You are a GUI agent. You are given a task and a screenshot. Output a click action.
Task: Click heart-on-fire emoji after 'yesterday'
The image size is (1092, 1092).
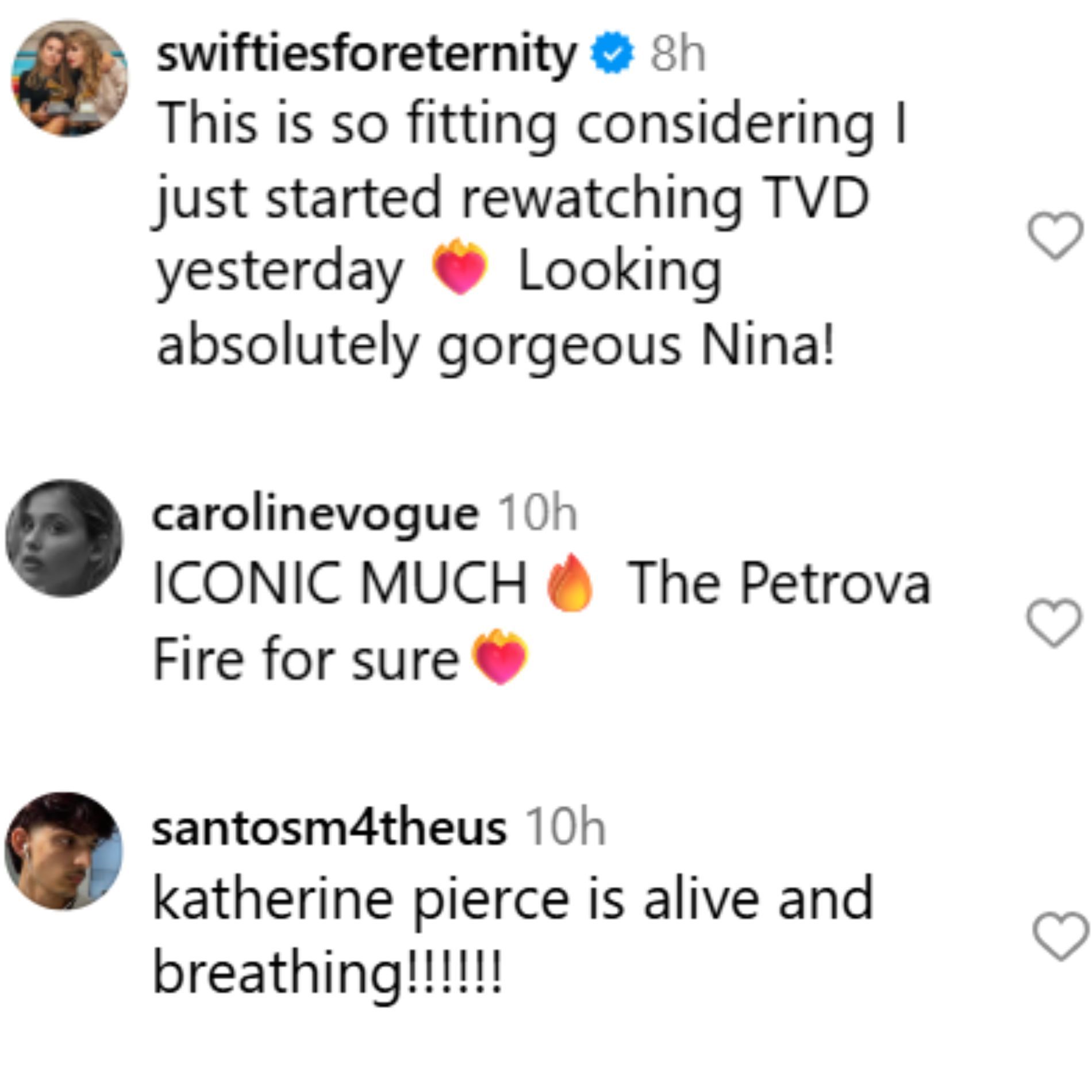(460, 266)
